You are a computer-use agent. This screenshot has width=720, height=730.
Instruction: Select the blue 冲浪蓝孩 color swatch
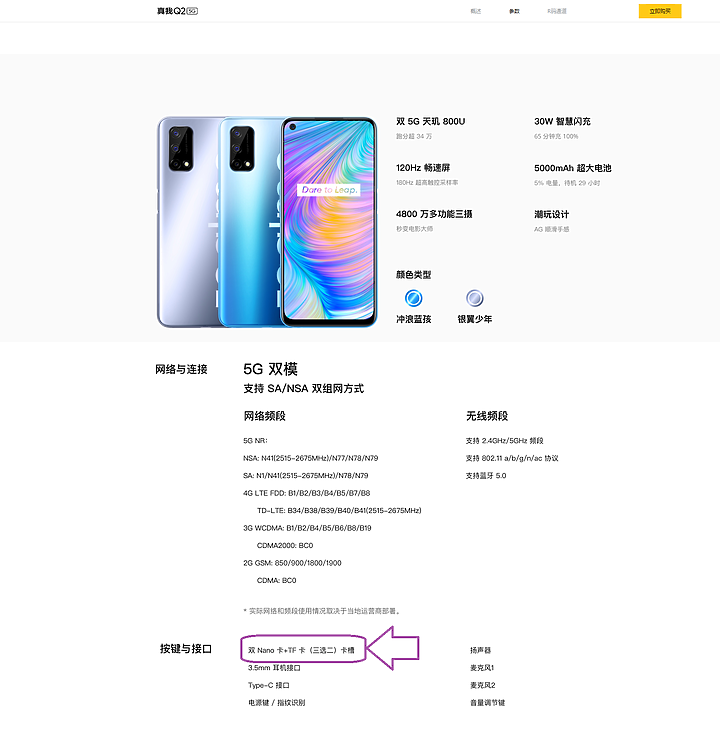[413, 298]
